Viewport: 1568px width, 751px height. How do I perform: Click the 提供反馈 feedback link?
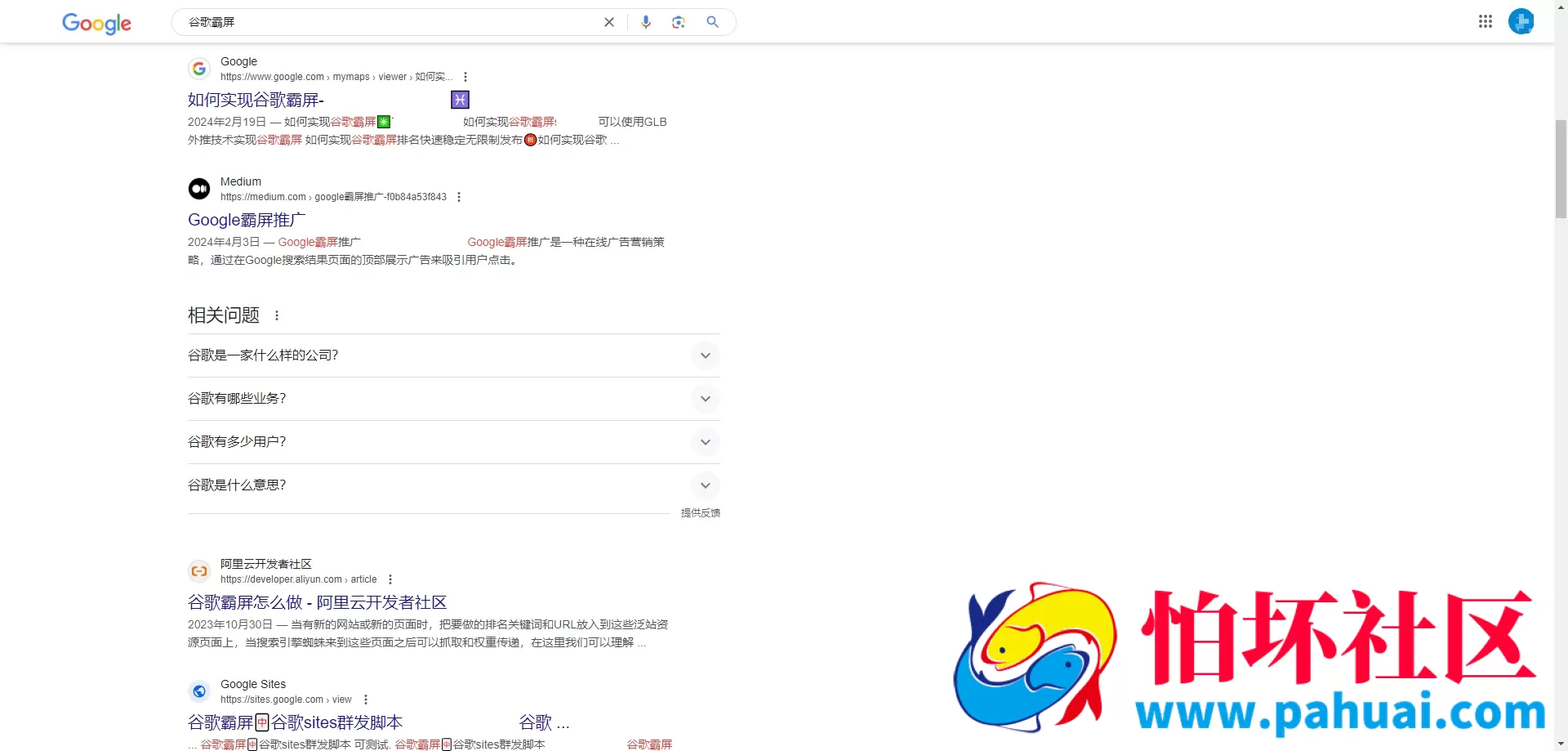pos(700,513)
